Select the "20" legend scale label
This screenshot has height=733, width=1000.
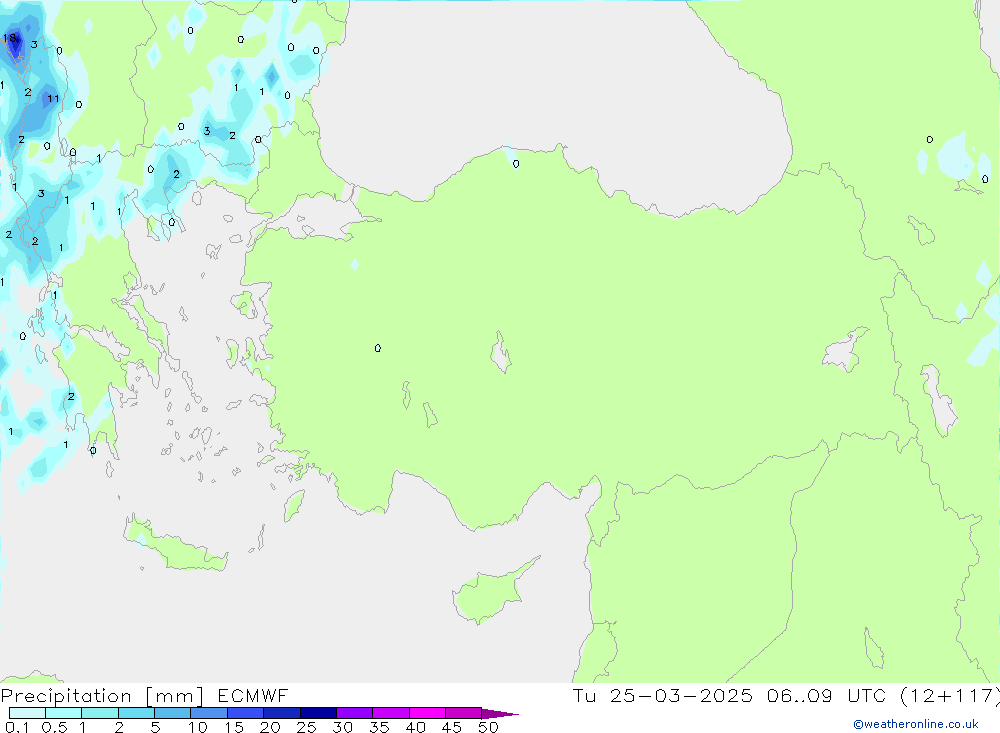tap(270, 727)
